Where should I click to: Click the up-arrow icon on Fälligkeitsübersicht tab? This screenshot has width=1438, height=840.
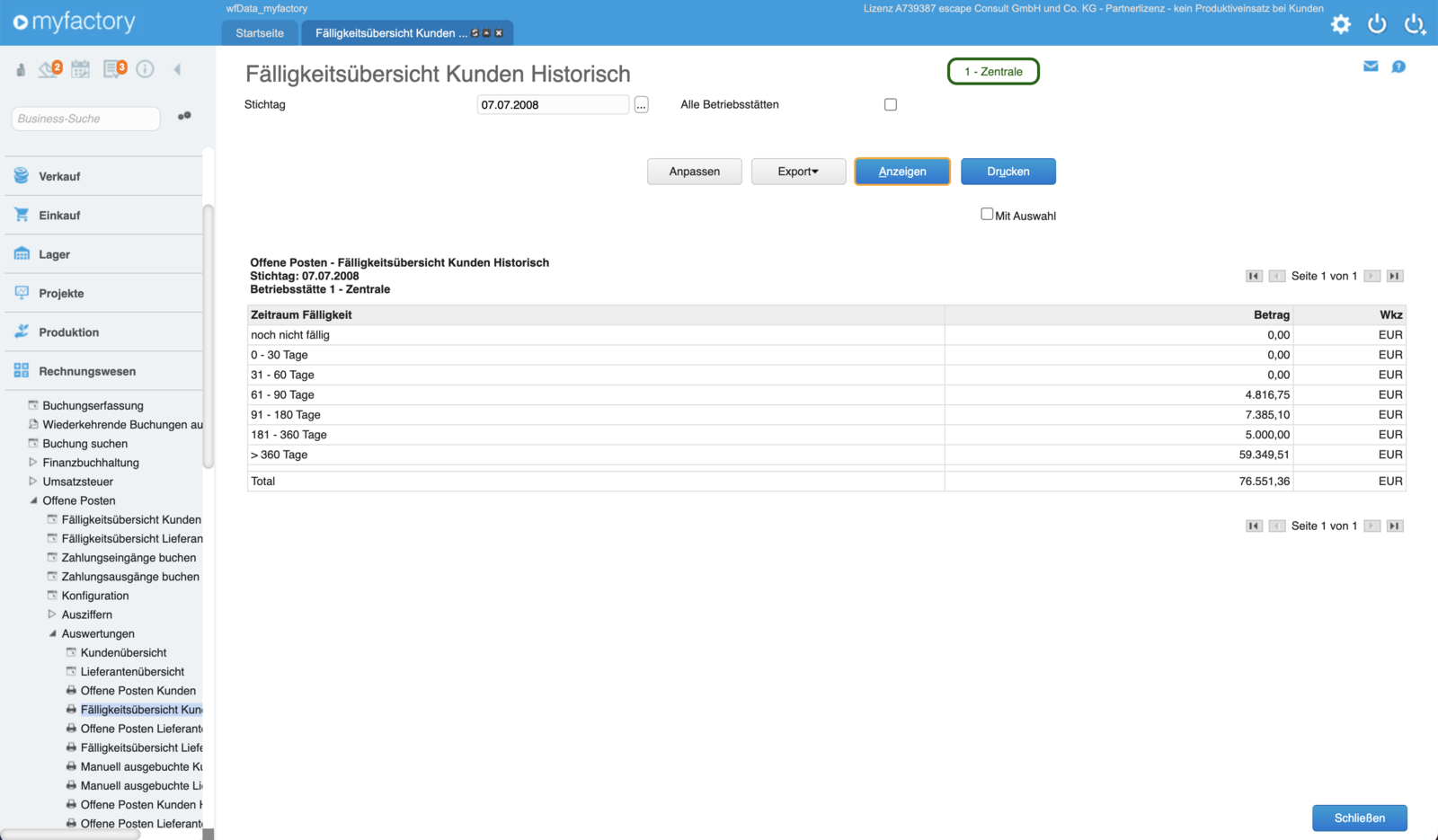point(487,33)
